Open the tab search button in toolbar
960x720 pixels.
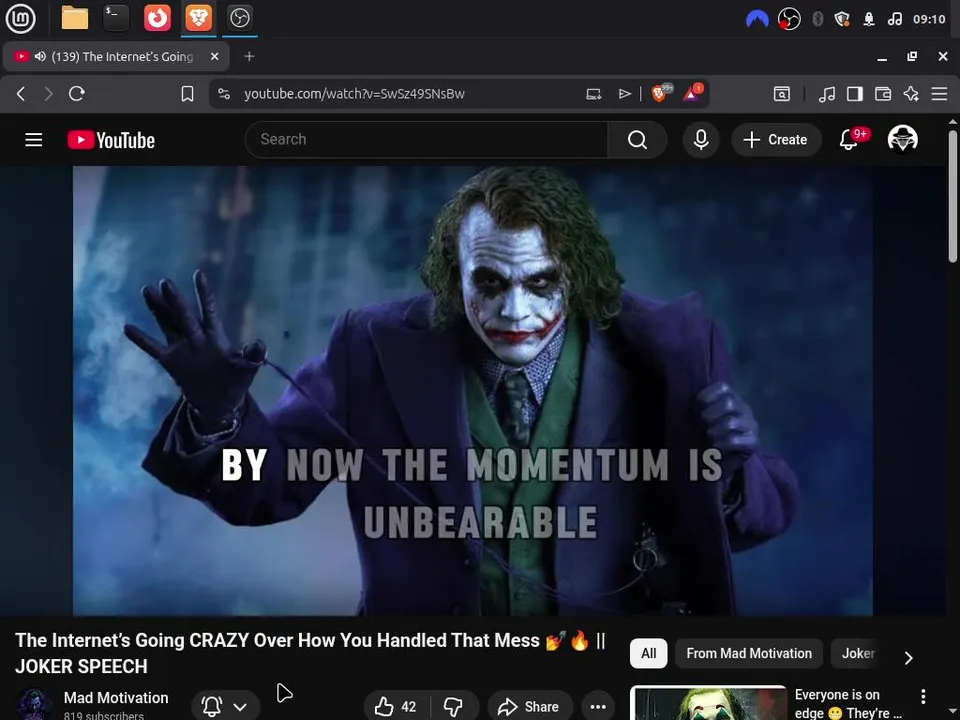(x=782, y=94)
